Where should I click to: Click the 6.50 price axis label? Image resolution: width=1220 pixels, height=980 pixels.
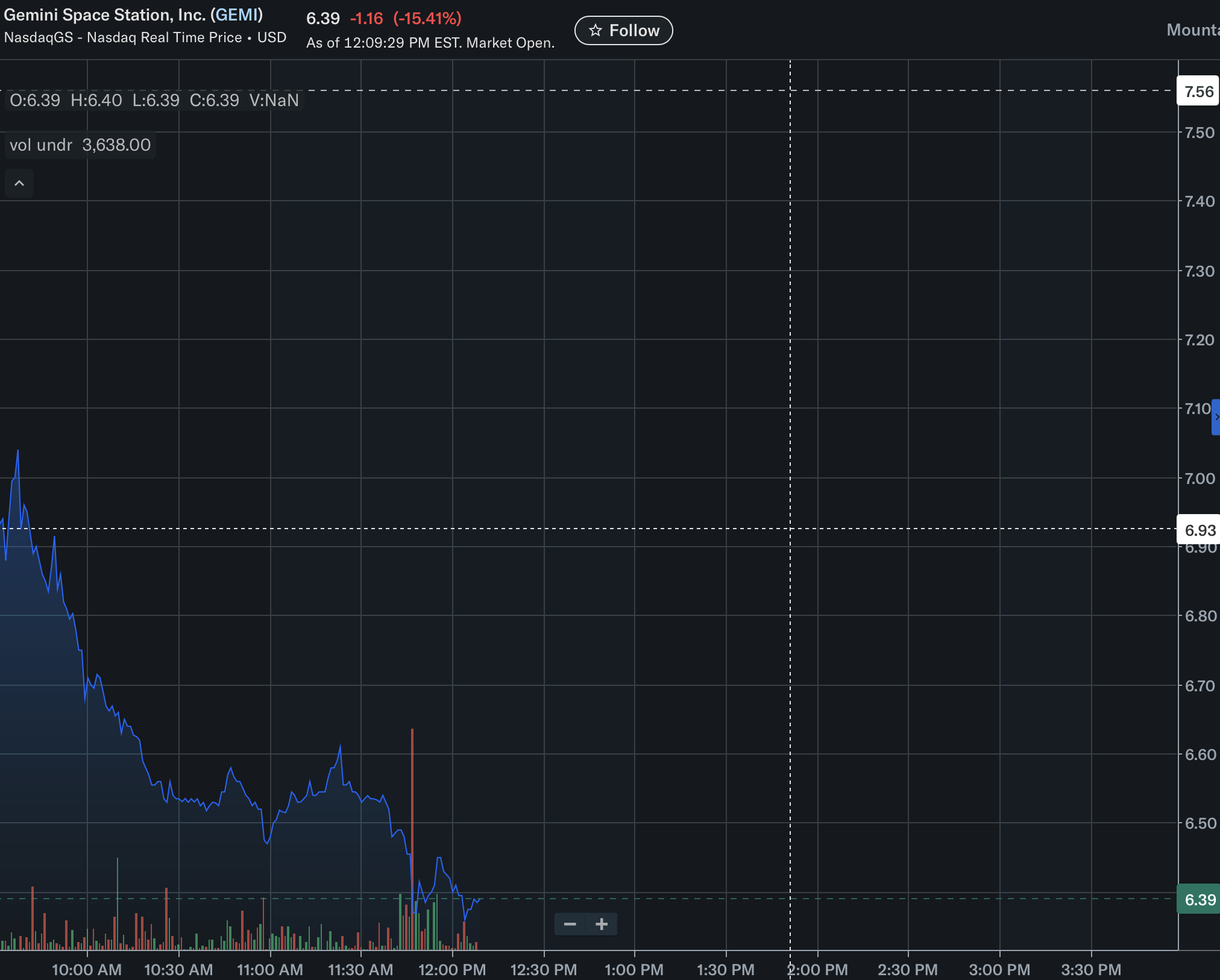click(1199, 823)
